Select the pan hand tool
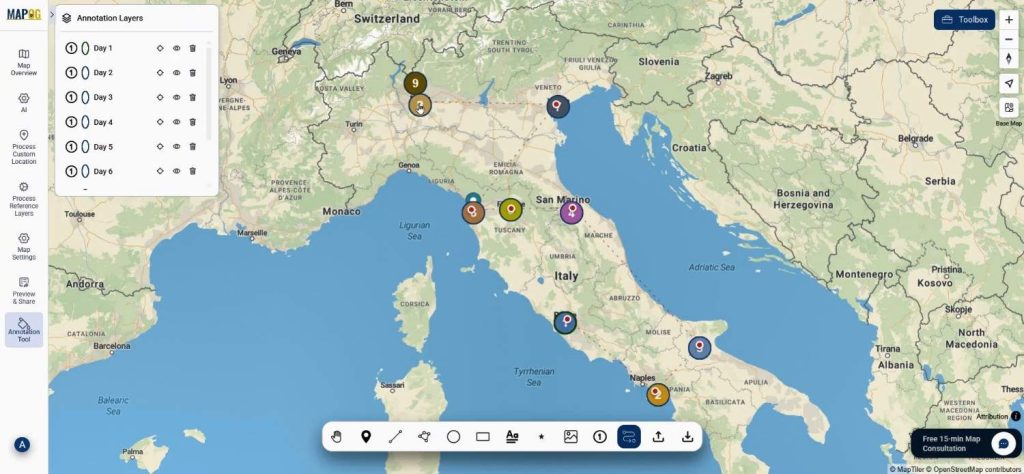 [336, 437]
